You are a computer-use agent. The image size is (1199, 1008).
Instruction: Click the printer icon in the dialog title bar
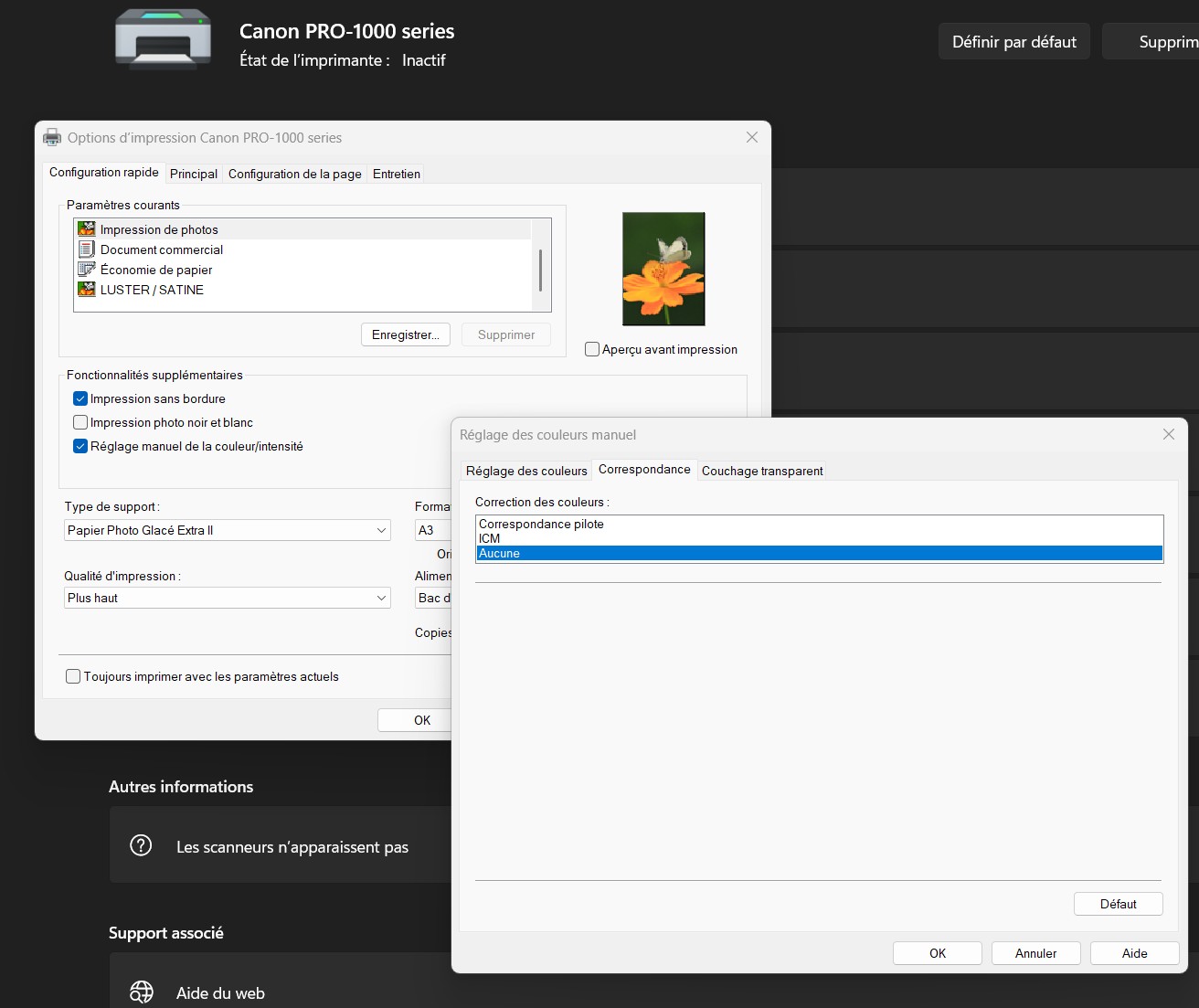(x=53, y=138)
